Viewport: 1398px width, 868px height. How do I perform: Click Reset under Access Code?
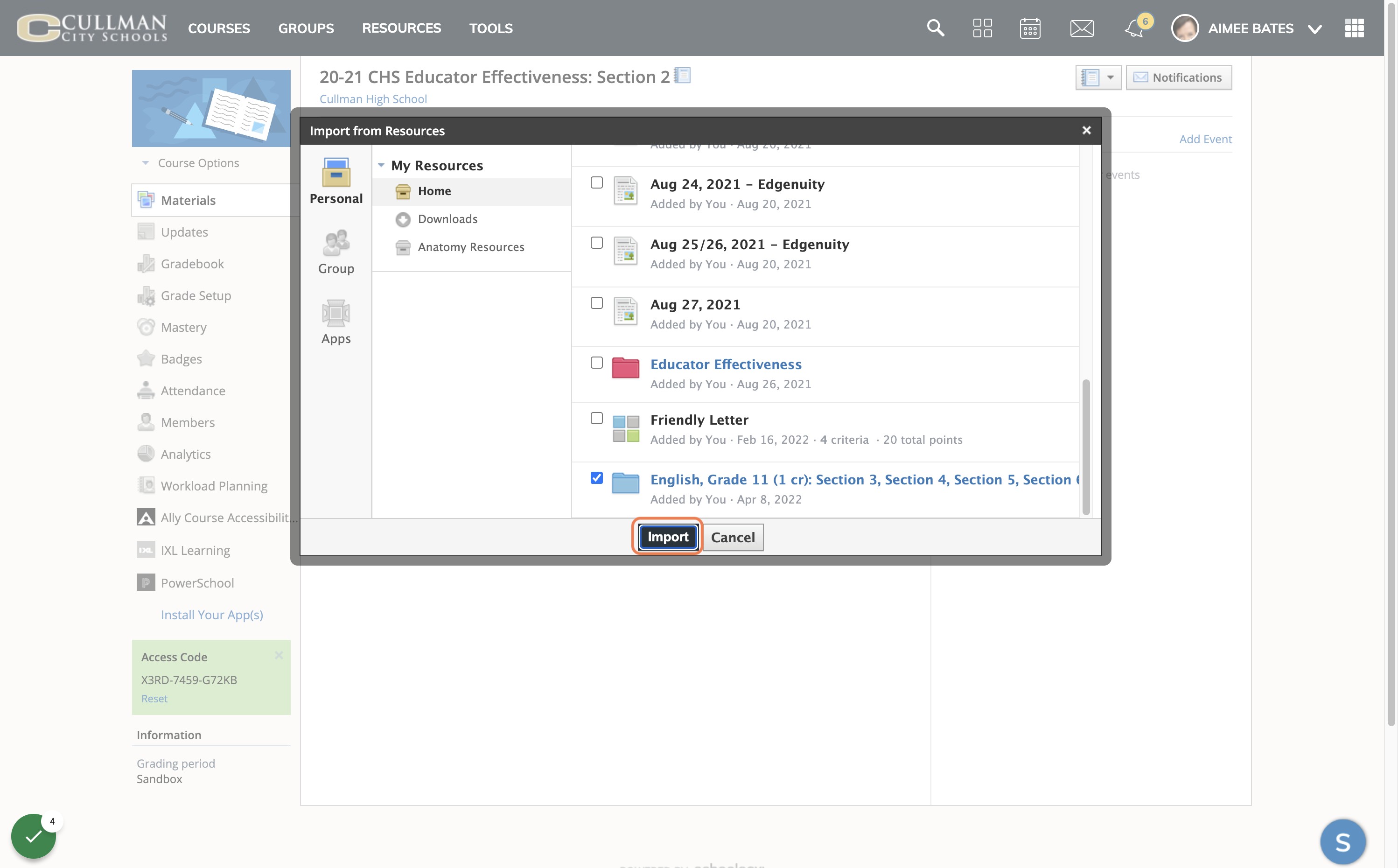[x=154, y=699]
